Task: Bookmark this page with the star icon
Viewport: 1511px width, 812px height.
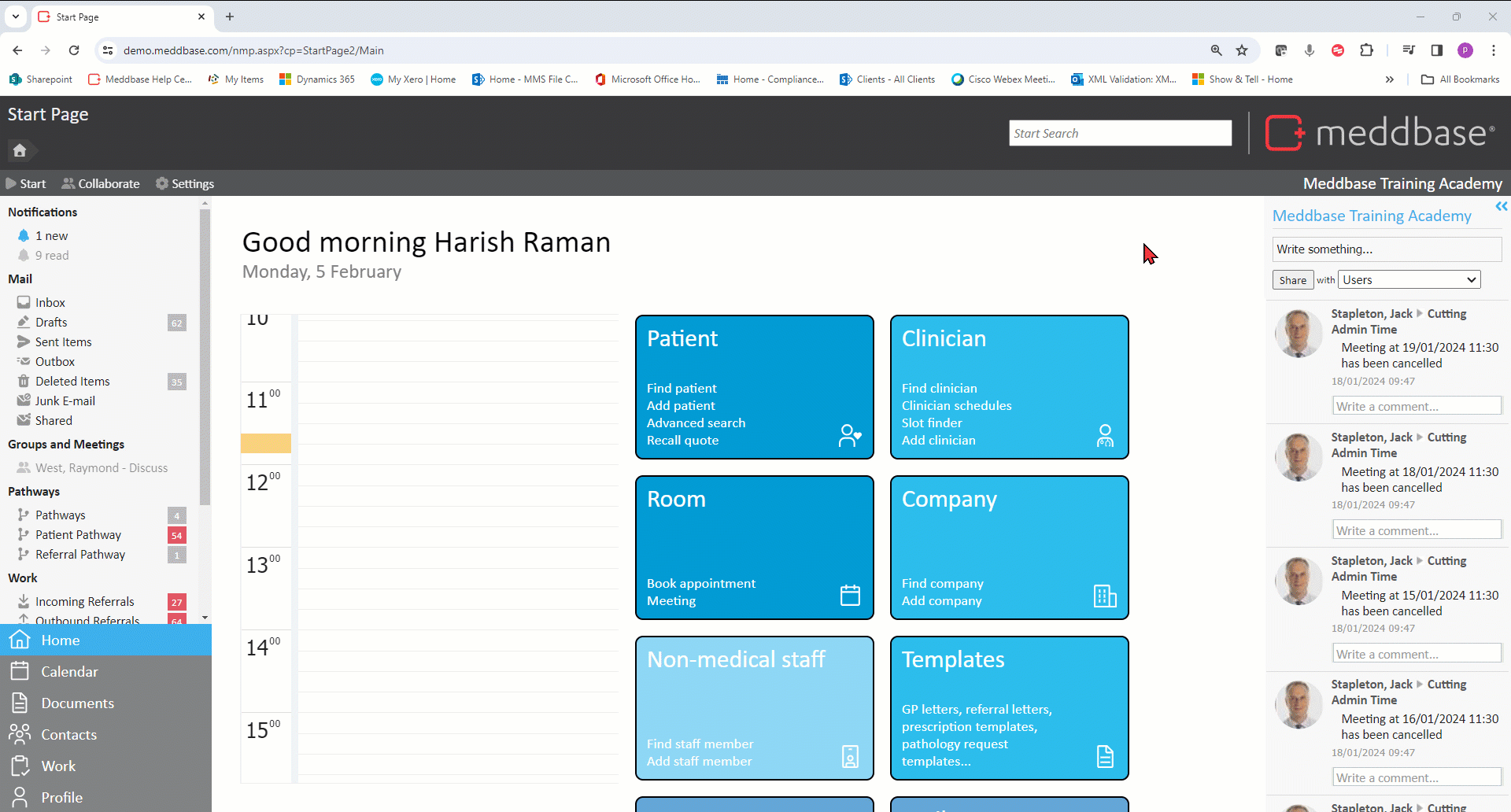Action: coord(1242,50)
